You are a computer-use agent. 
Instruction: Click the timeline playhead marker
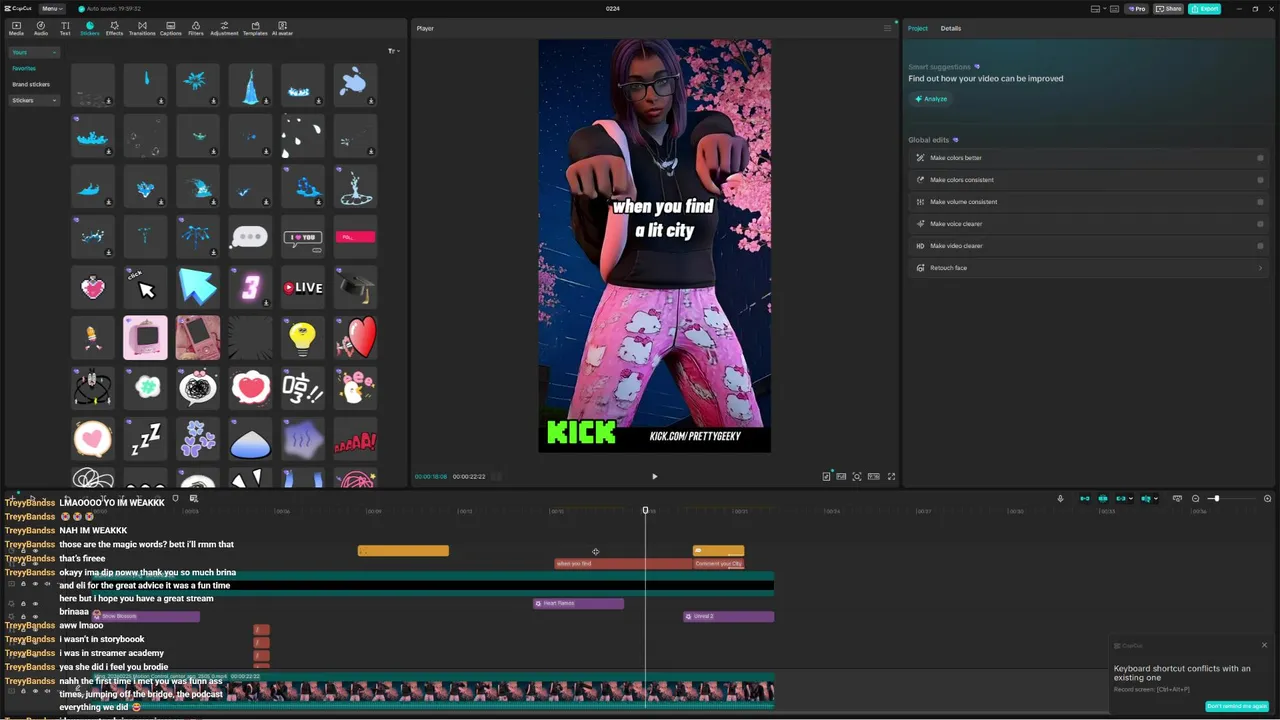point(646,510)
